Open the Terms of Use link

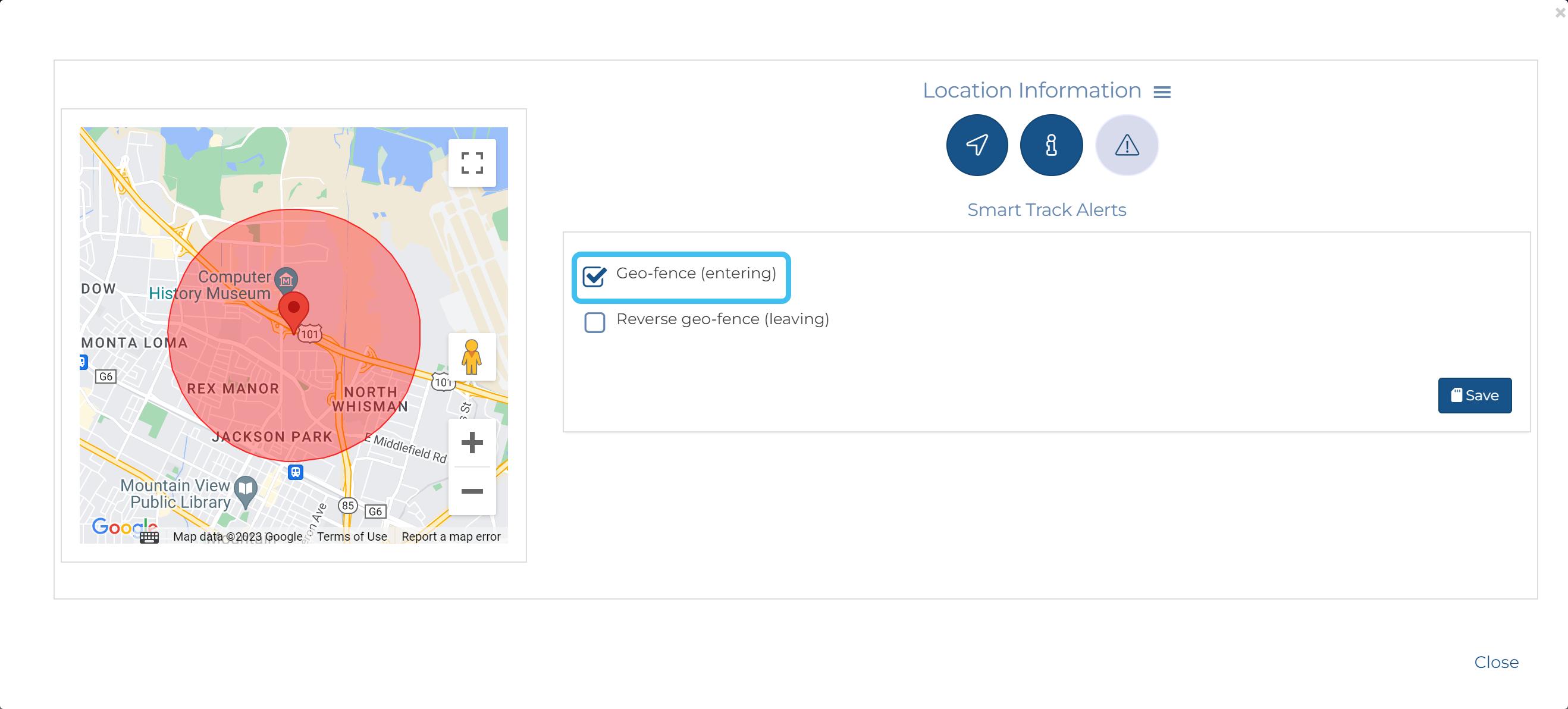pos(351,537)
